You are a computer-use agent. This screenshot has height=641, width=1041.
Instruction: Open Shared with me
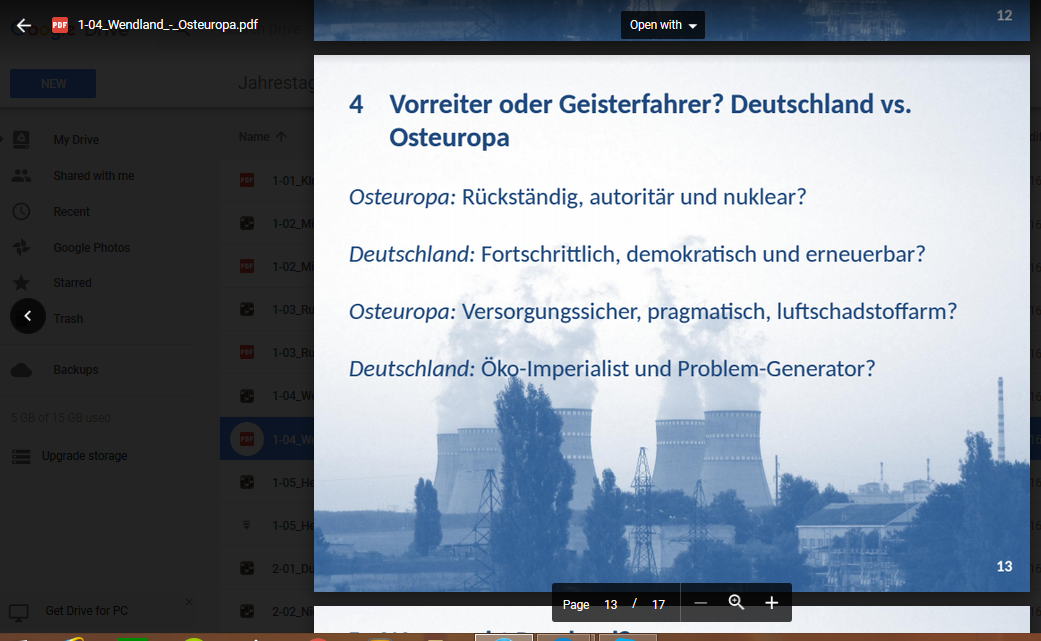pyautogui.click(x=94, y=176)
